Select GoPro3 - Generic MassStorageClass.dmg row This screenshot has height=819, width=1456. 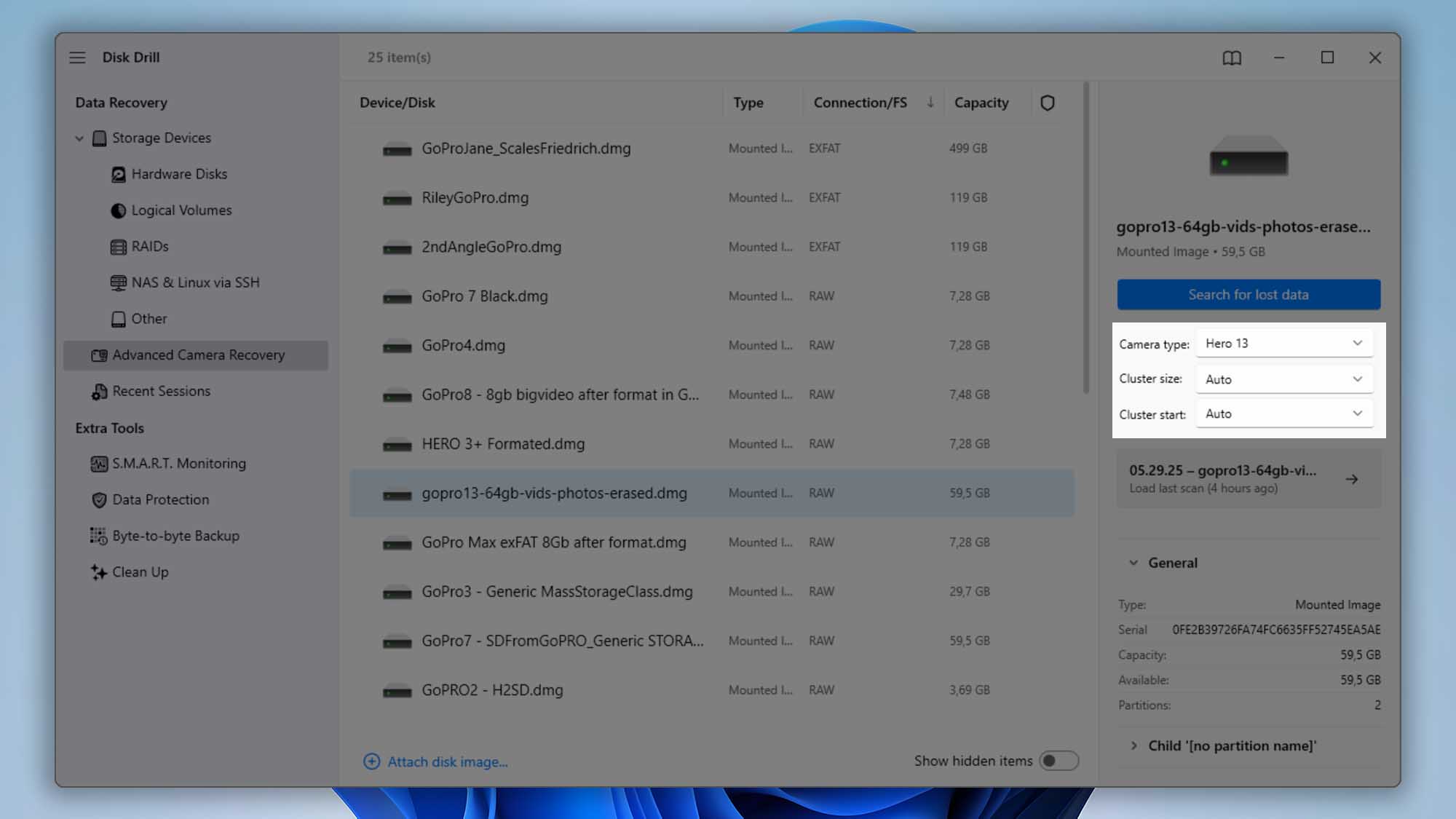click(712, 592)
